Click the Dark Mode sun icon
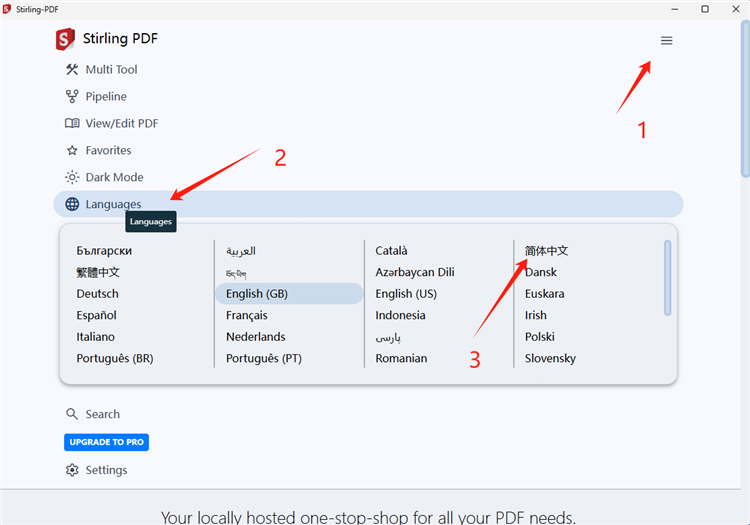750x525 pixels. [x=72, y=177]
